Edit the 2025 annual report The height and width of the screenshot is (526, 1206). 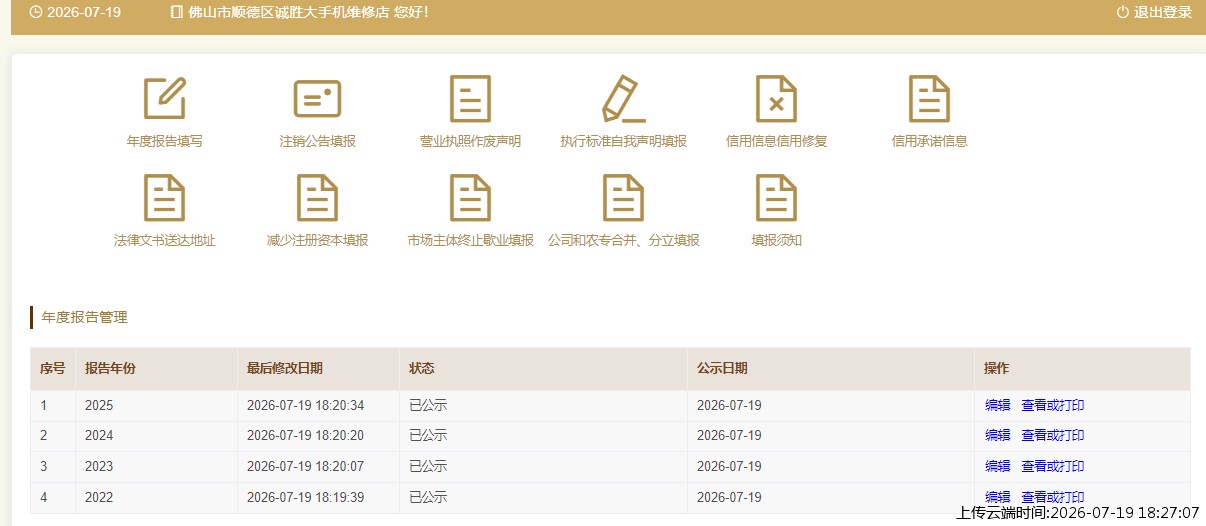click(997, 405)
